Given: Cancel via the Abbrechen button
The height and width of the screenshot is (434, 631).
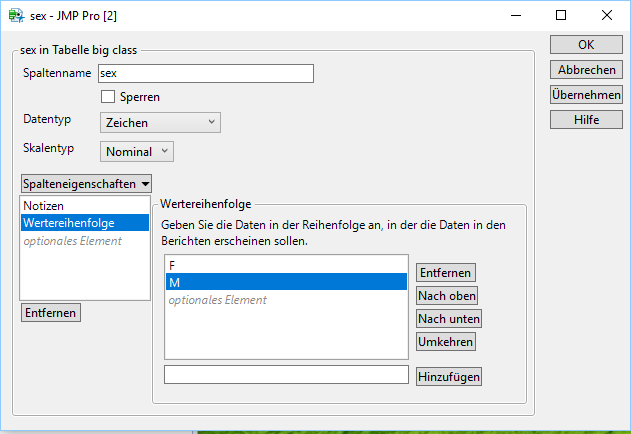Looking at the screenshot, I should tap(586, 70).
